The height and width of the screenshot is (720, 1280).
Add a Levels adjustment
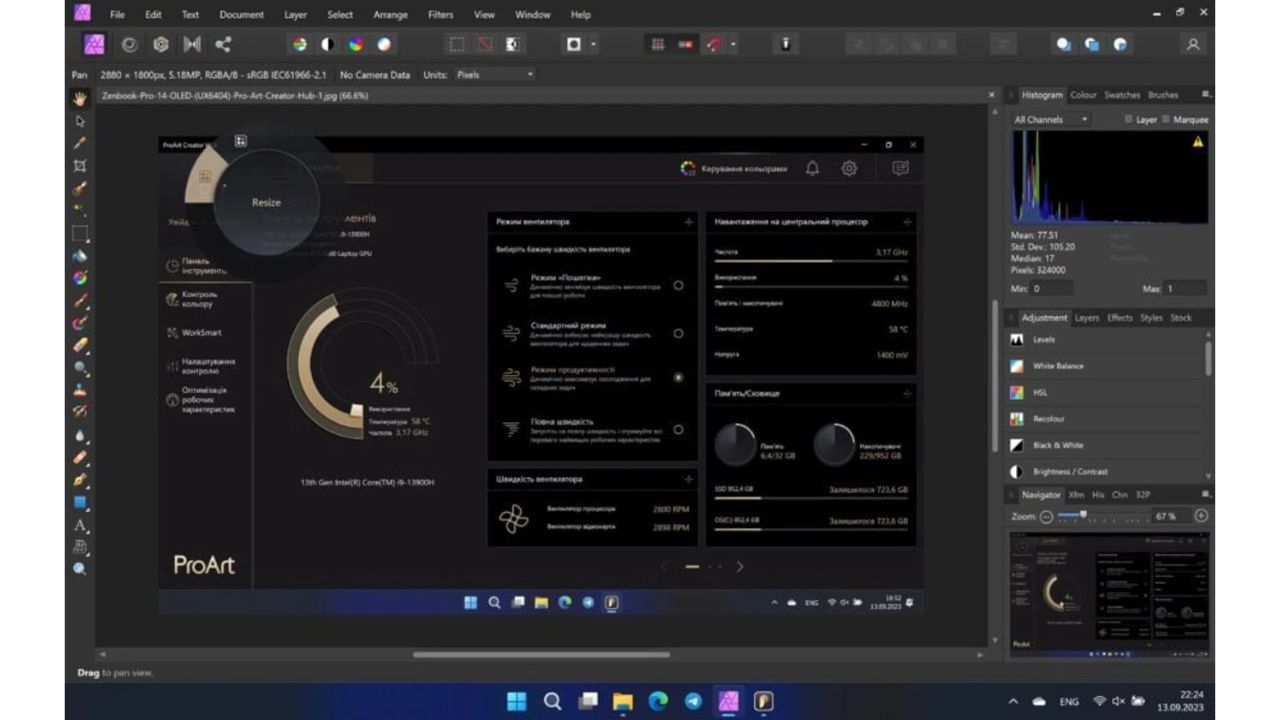(1043, 339)
